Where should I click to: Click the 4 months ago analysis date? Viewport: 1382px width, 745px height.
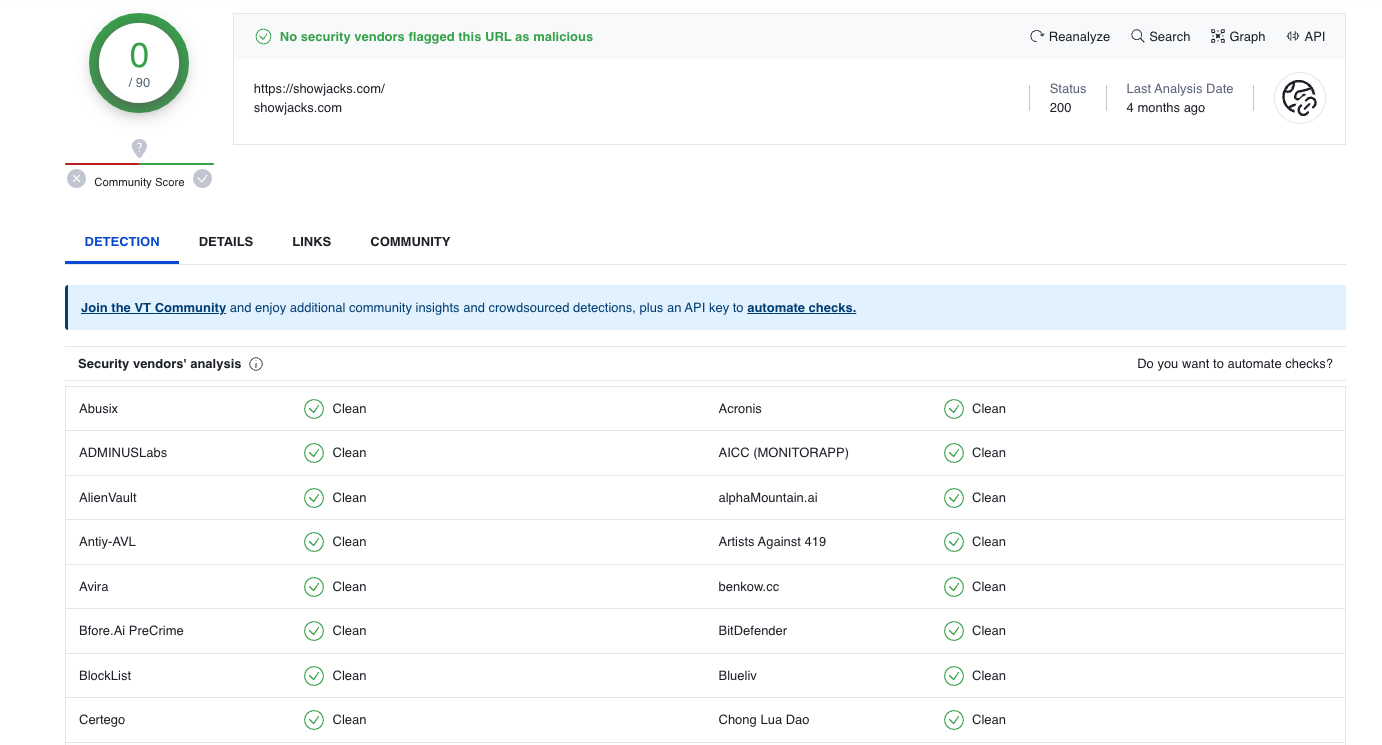point(1165,108)
